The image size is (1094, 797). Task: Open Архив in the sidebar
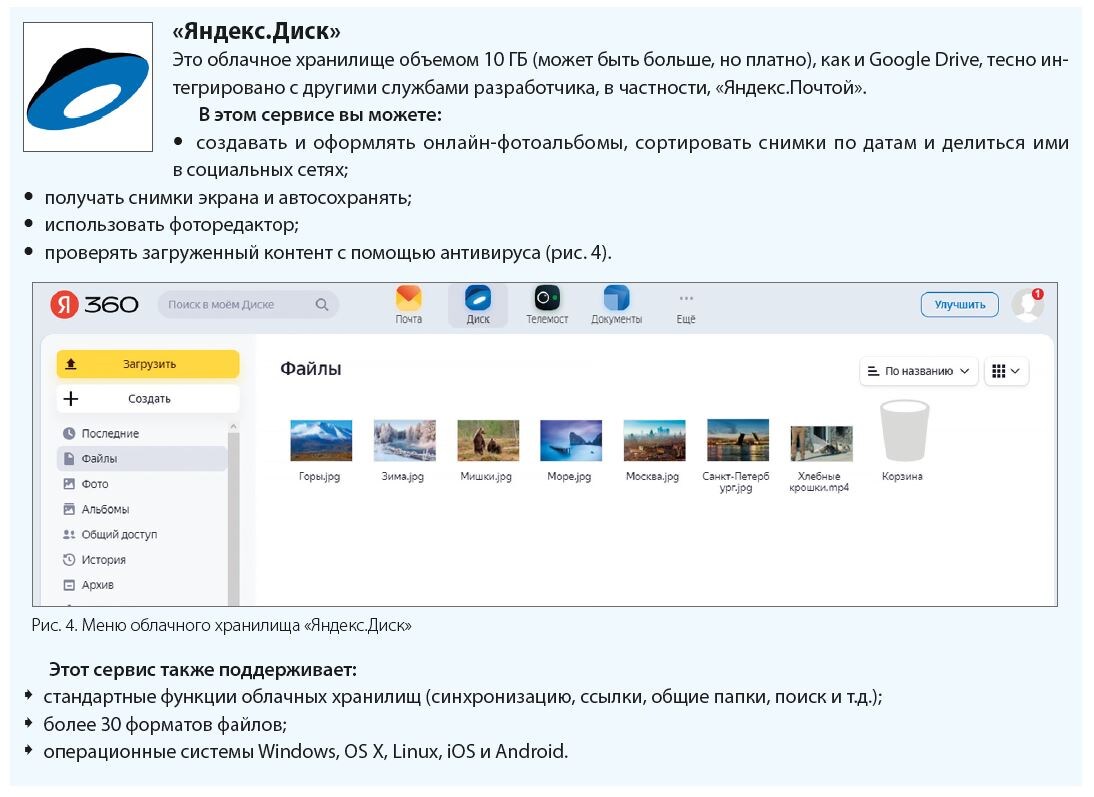click(142, 585)
